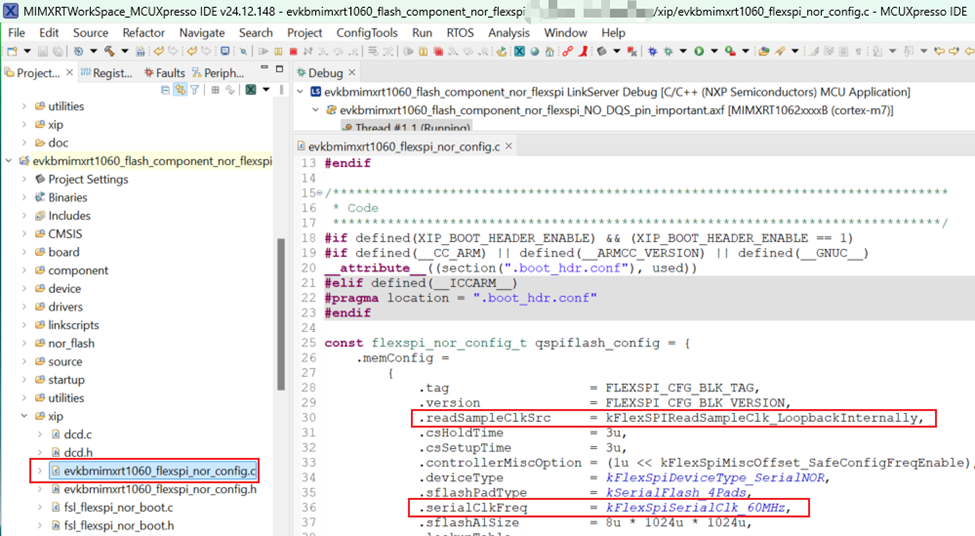Select the Project Settings node
The width and height of the screenshot is (975, 536).
[88, 179]
